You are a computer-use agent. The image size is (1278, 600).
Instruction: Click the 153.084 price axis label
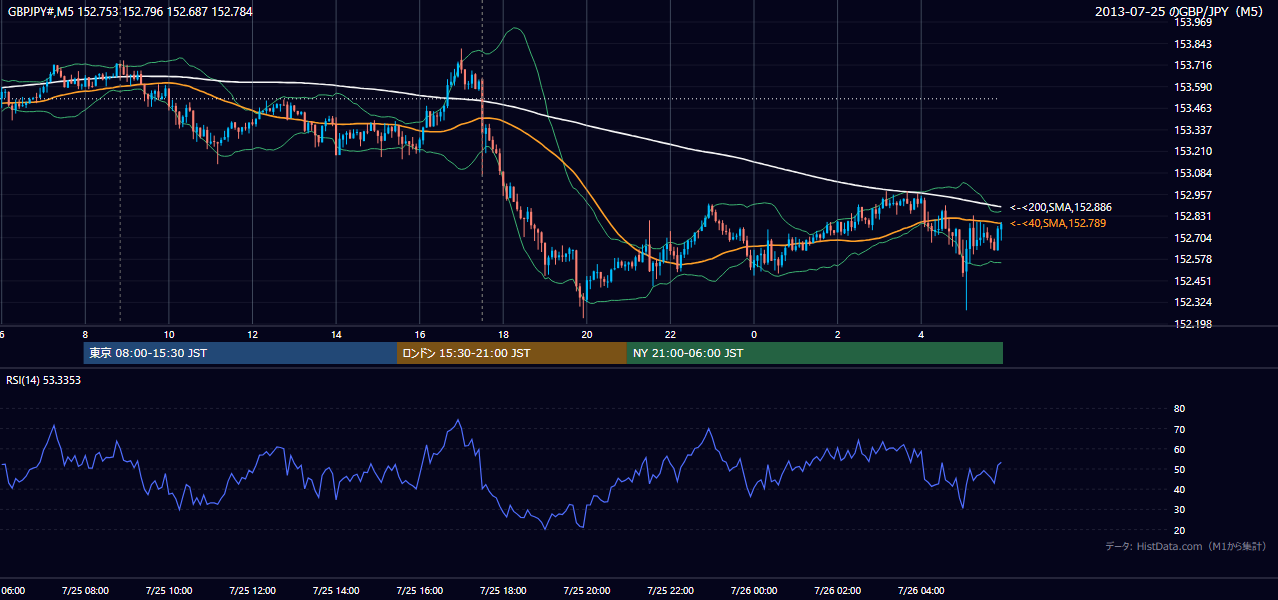point(1192,173)
